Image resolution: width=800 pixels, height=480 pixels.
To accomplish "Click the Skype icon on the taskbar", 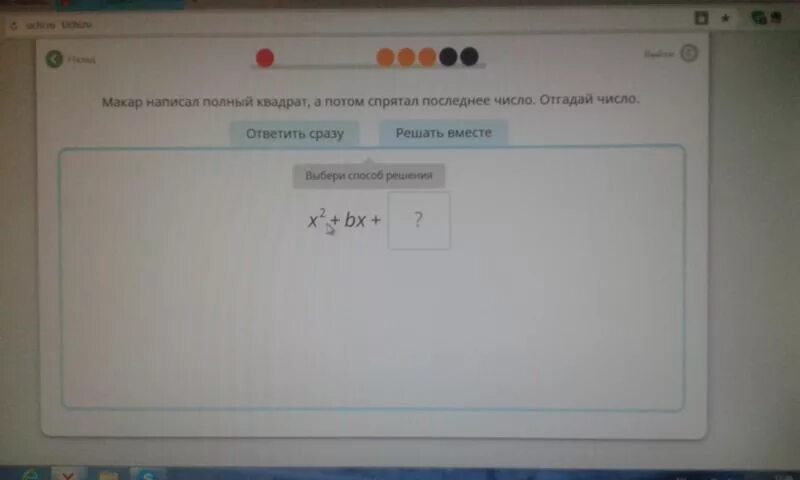I will click(148, 475).
